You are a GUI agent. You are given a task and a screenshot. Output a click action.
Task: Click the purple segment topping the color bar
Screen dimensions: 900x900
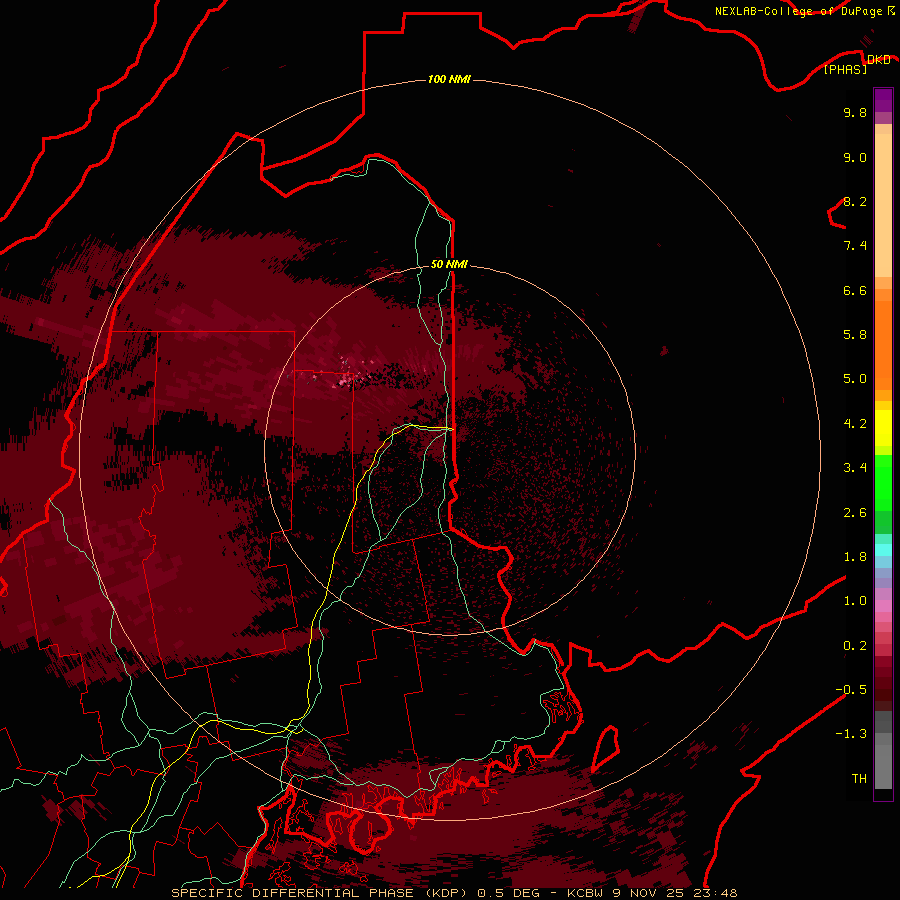pyautogui.click(x=883, y=101)
